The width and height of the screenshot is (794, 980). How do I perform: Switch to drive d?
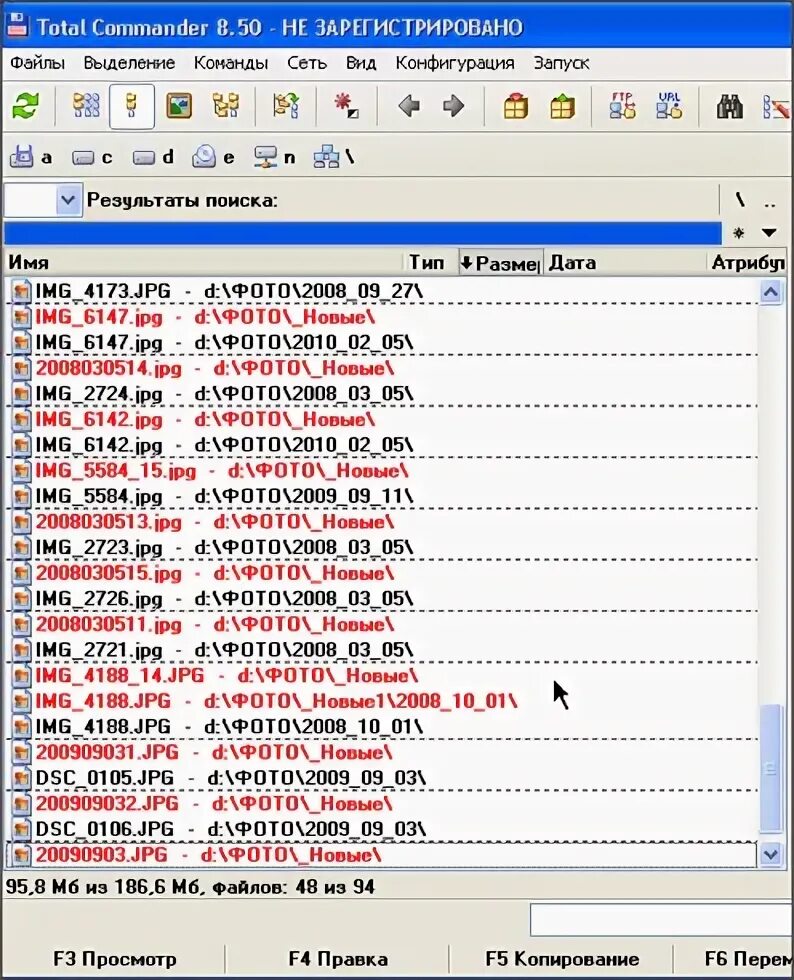coord(153,157)
